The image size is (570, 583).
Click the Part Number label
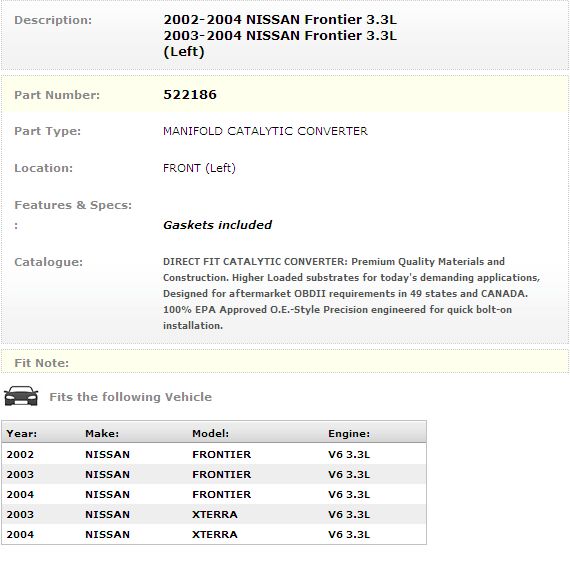[x=57, y=95]
